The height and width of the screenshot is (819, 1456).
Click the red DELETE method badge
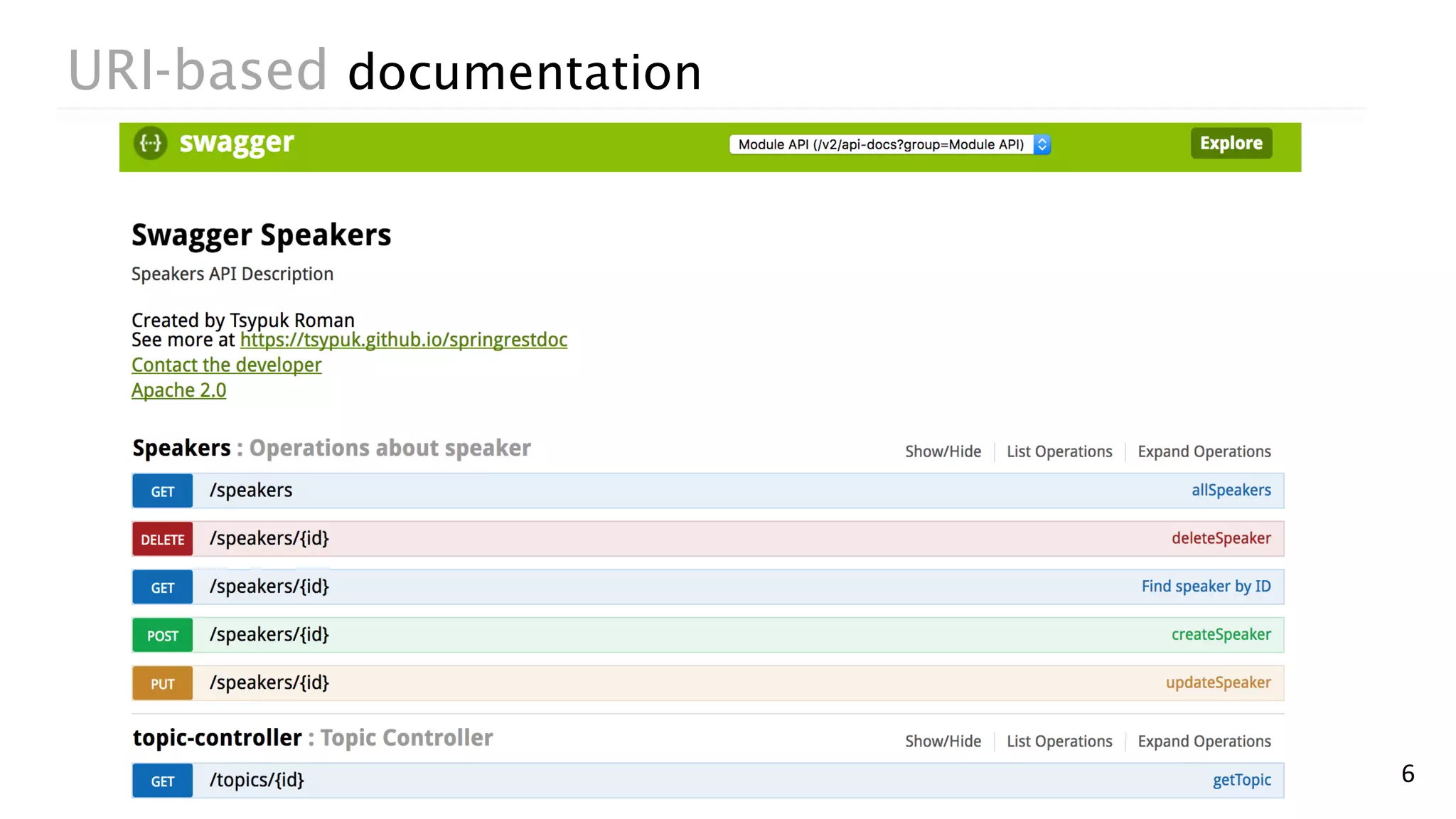[163, 539]
